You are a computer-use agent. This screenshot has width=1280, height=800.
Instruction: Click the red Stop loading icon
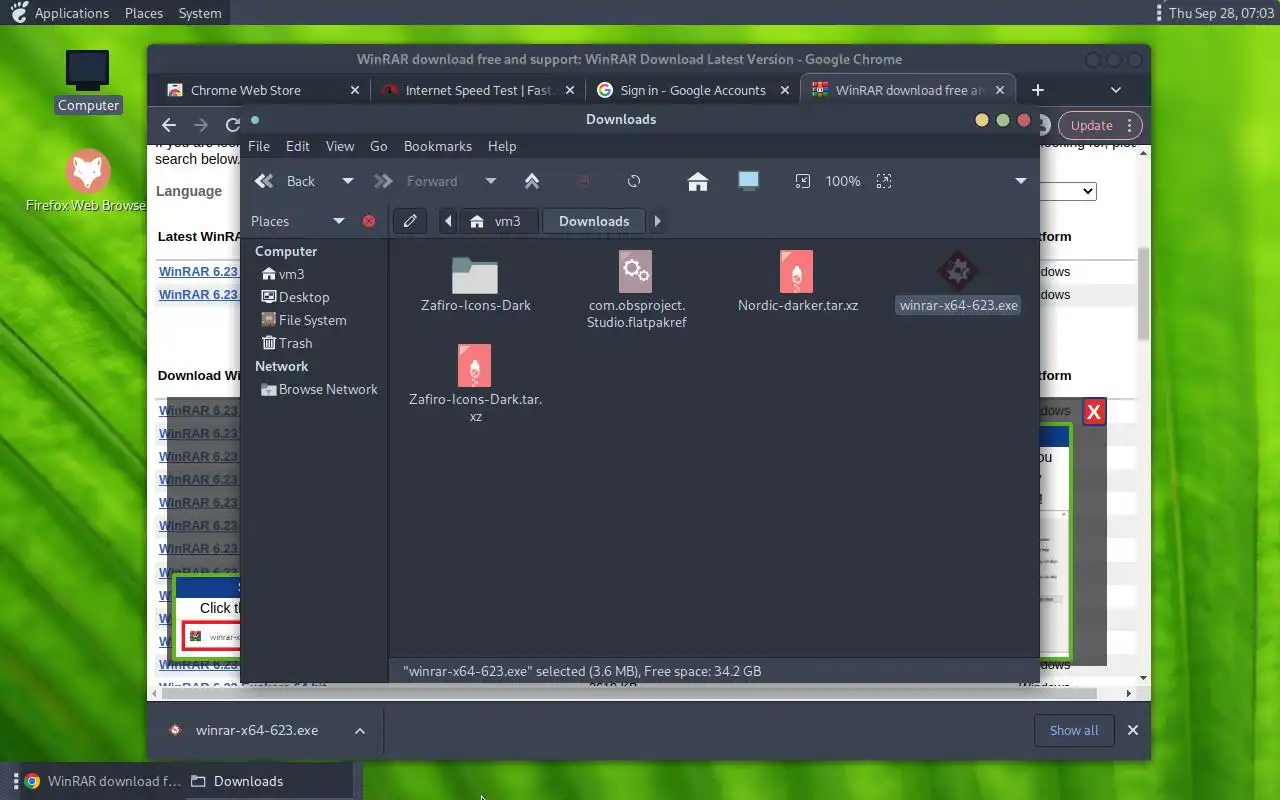pos(583,181)
